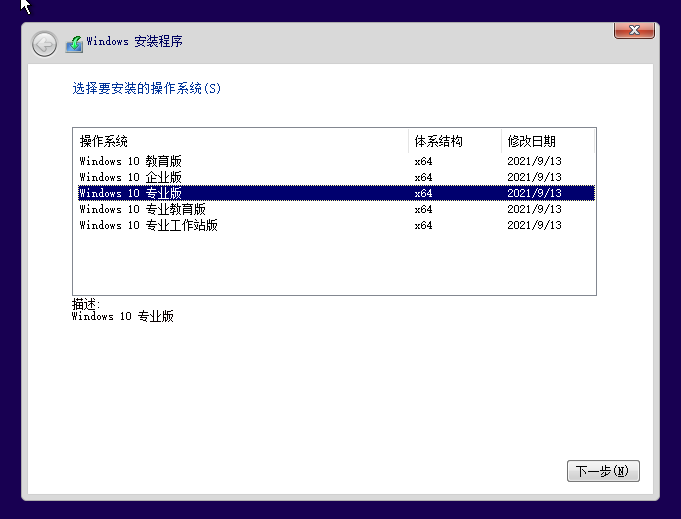681x519 pixels.
Task: Click the Windows 安装程序 title text
Action: (x=135, y=42)
